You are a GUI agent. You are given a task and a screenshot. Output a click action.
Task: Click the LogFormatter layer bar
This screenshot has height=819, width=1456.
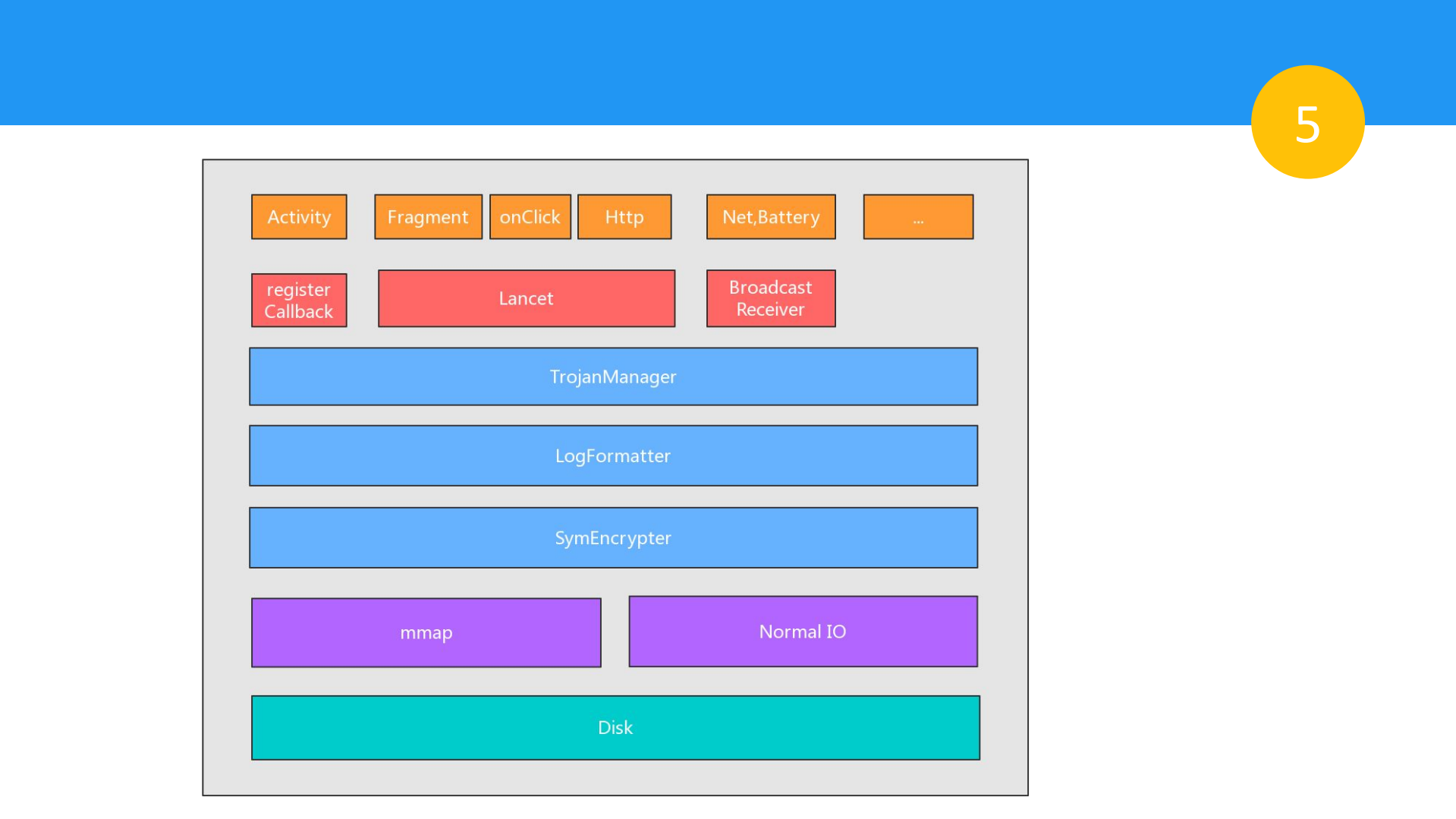(x=613, y=455)
